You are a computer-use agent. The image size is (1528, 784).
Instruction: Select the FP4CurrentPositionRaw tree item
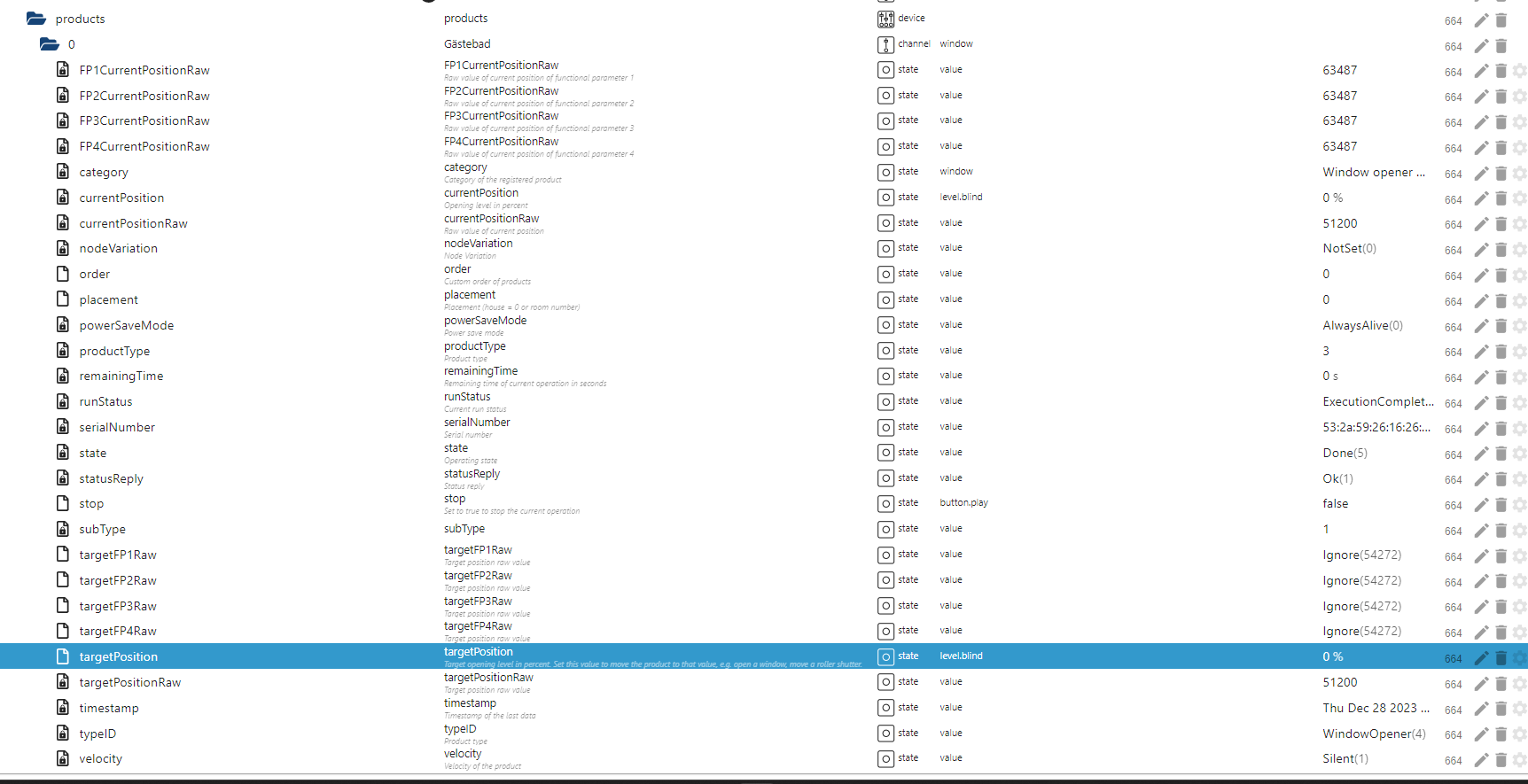point(144,146)
